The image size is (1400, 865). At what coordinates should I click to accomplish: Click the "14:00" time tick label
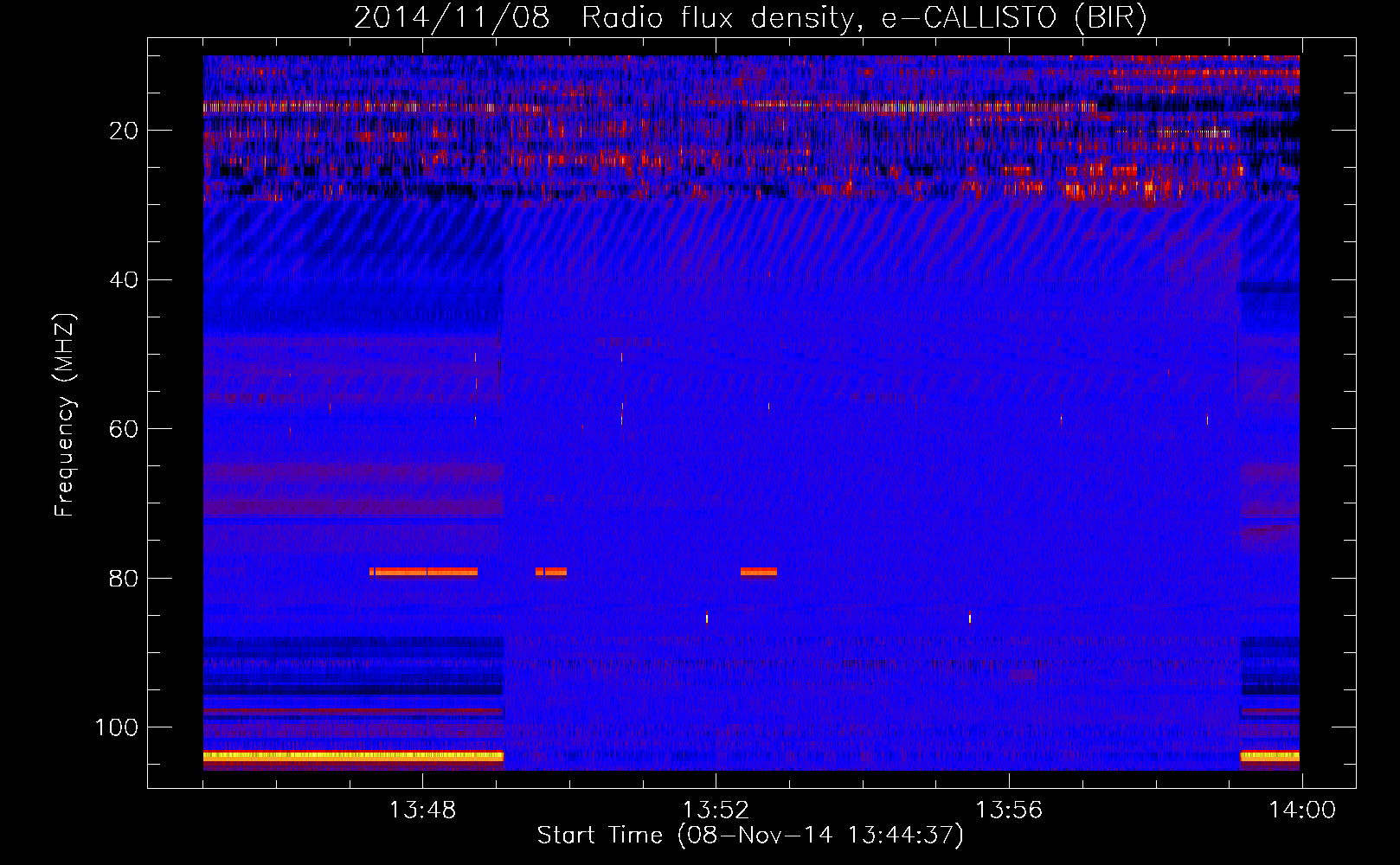point(1302,811)
